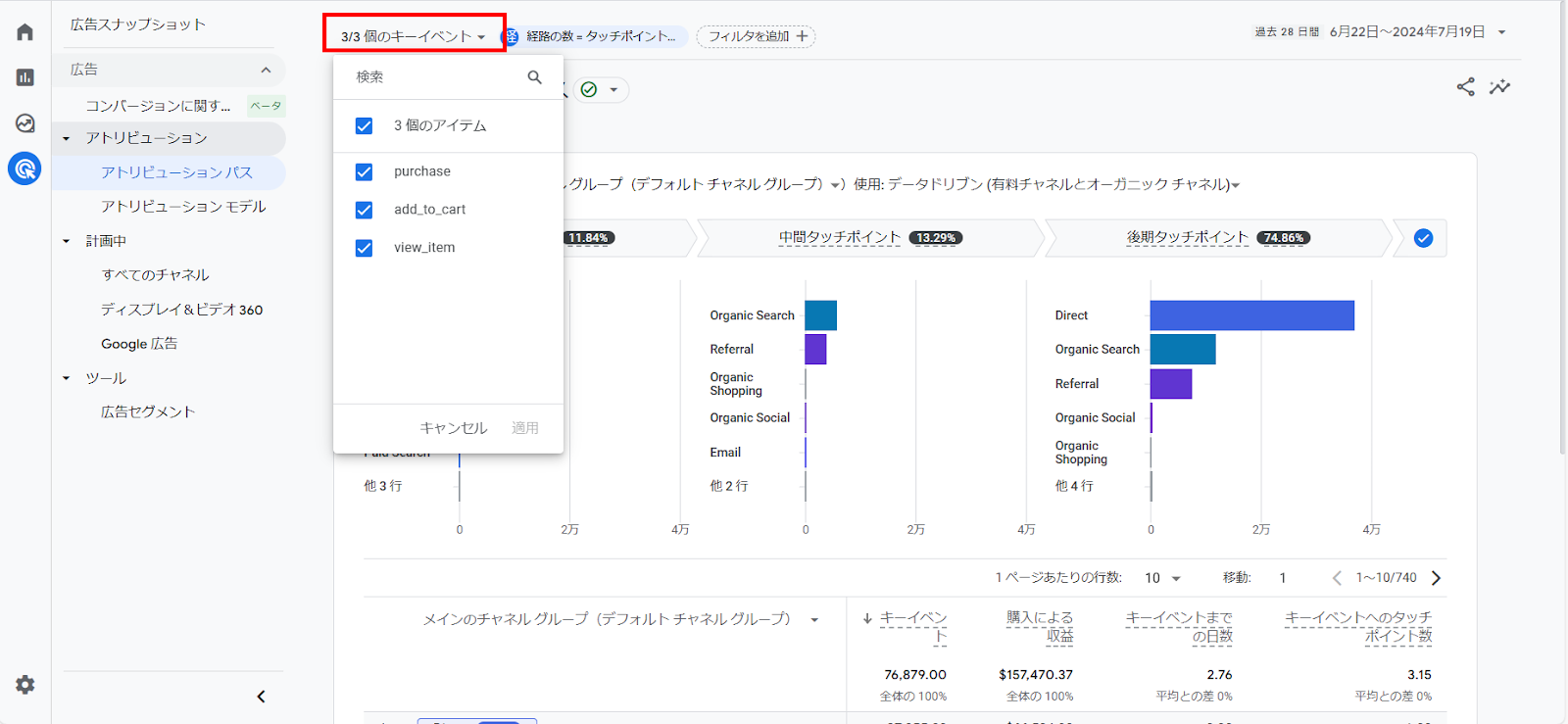This screenshot has width=1568, height=724.
Task: Click the キーイベントへのタッチポイント数 column header
Action: point(1358,627)
